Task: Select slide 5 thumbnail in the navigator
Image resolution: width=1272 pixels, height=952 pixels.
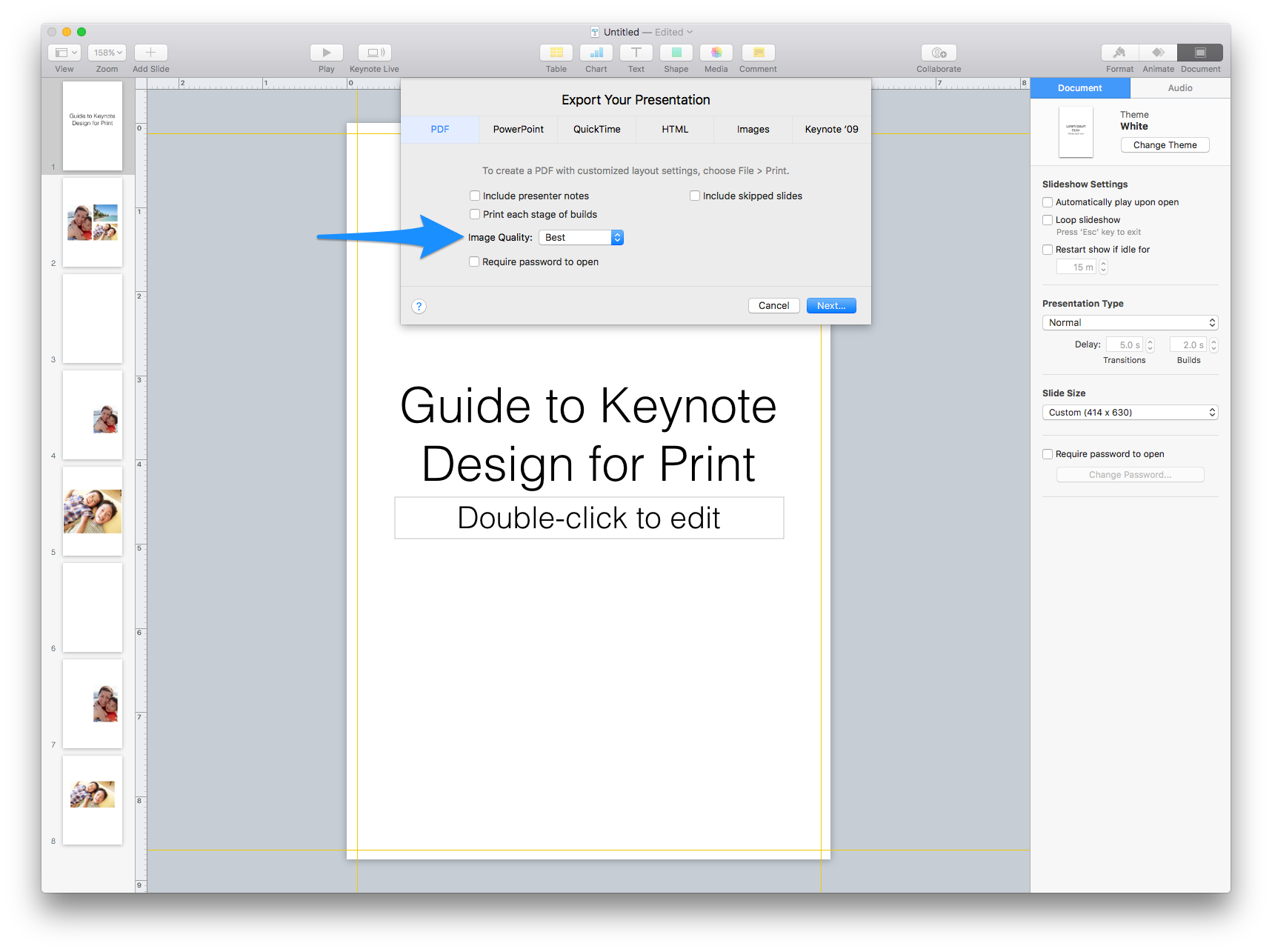Action: coord(92,510)
